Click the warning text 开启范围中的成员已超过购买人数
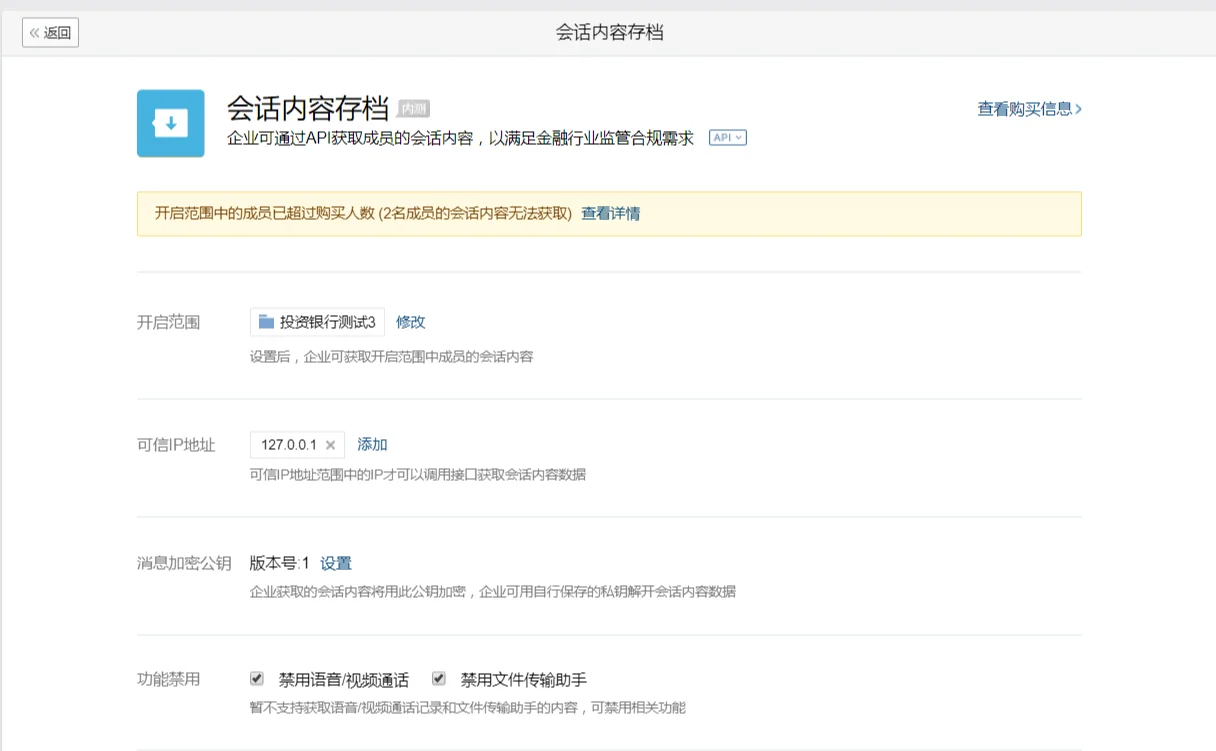The height and width of the screenshot is (751, 1216). pyautogui.click(x=265, y=213)
